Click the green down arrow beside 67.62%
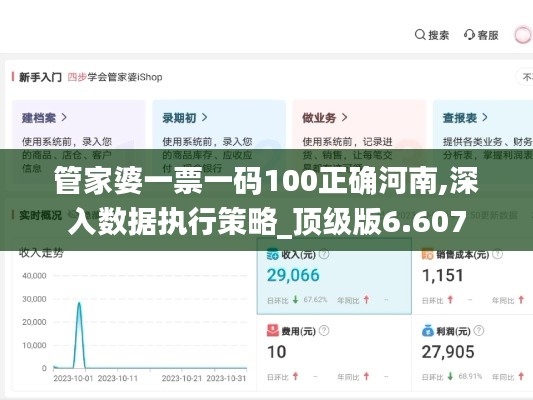Image resolution: width=533 pixels, height=400 pixels. pyautogui.click(x=296, y=300)
